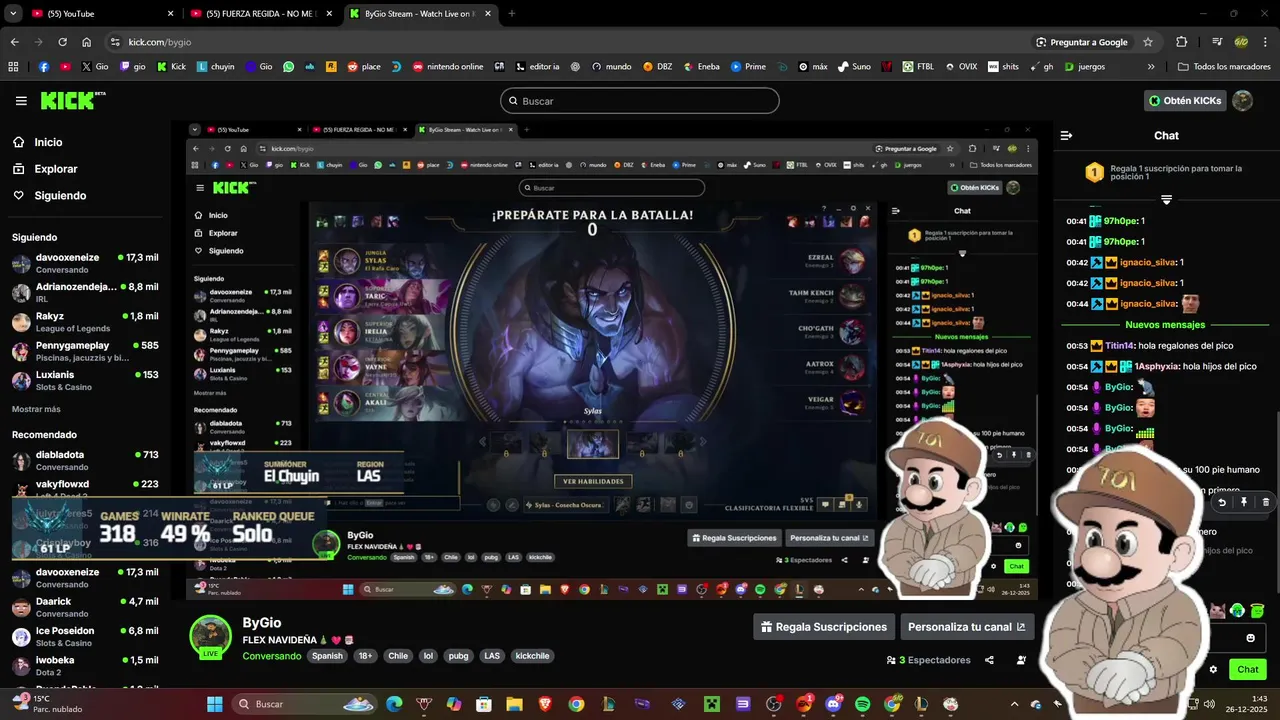Image resolution: width=1280 pixels, height=720 pixels.
Task: Click the Kick Buscar search field
Action: point(639,101)
